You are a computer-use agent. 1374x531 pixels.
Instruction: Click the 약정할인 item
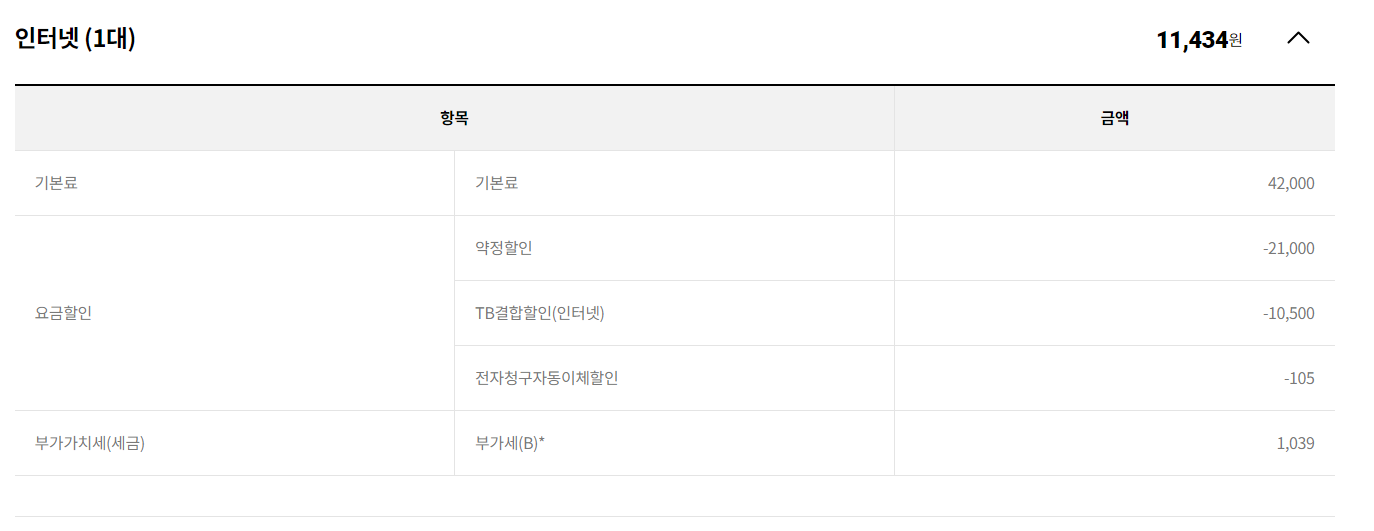(x=503, y=248)
